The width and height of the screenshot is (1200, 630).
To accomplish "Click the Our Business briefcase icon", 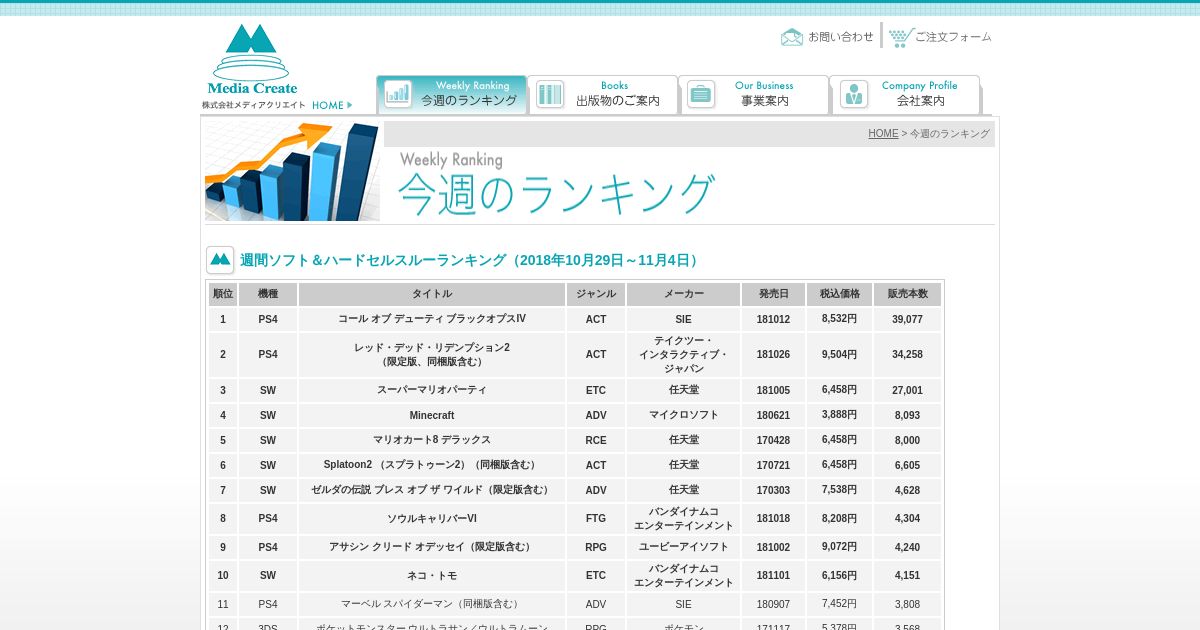I will point(701,94).
